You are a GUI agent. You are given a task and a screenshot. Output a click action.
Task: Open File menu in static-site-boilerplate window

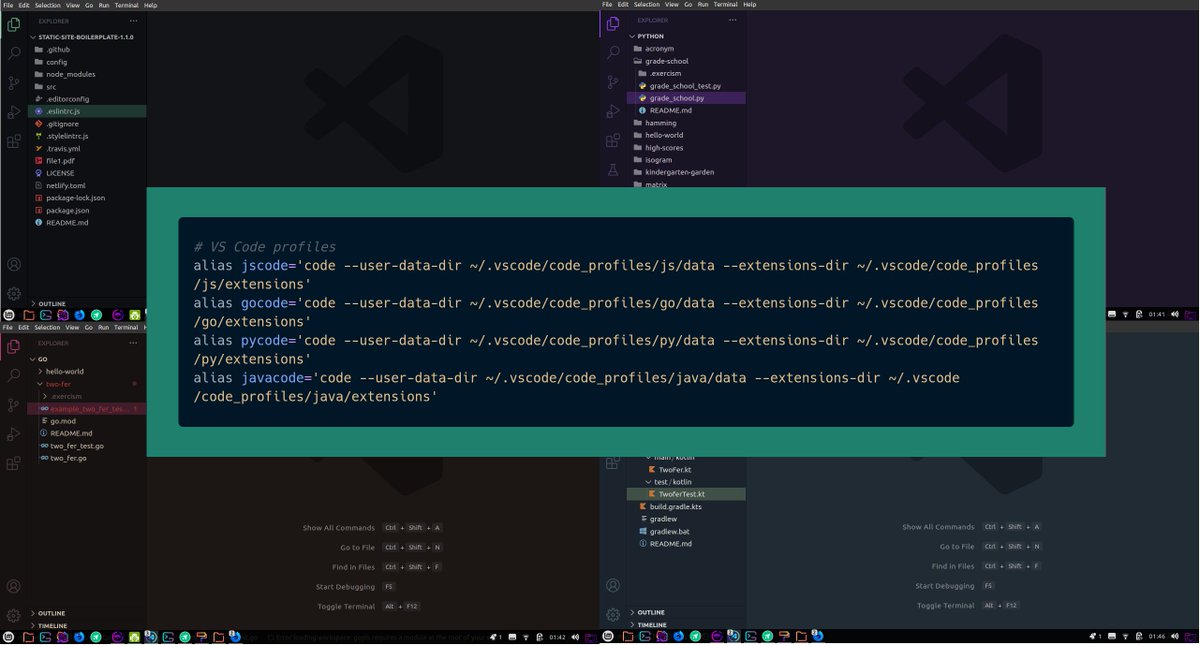[7, 5]
